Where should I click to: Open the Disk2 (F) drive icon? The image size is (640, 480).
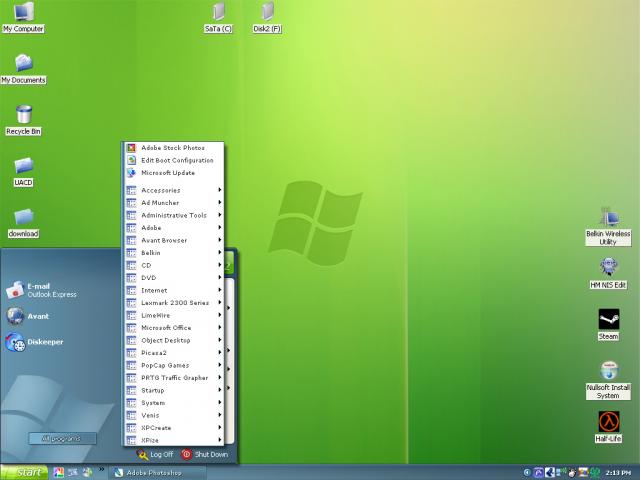pos(267,17)
